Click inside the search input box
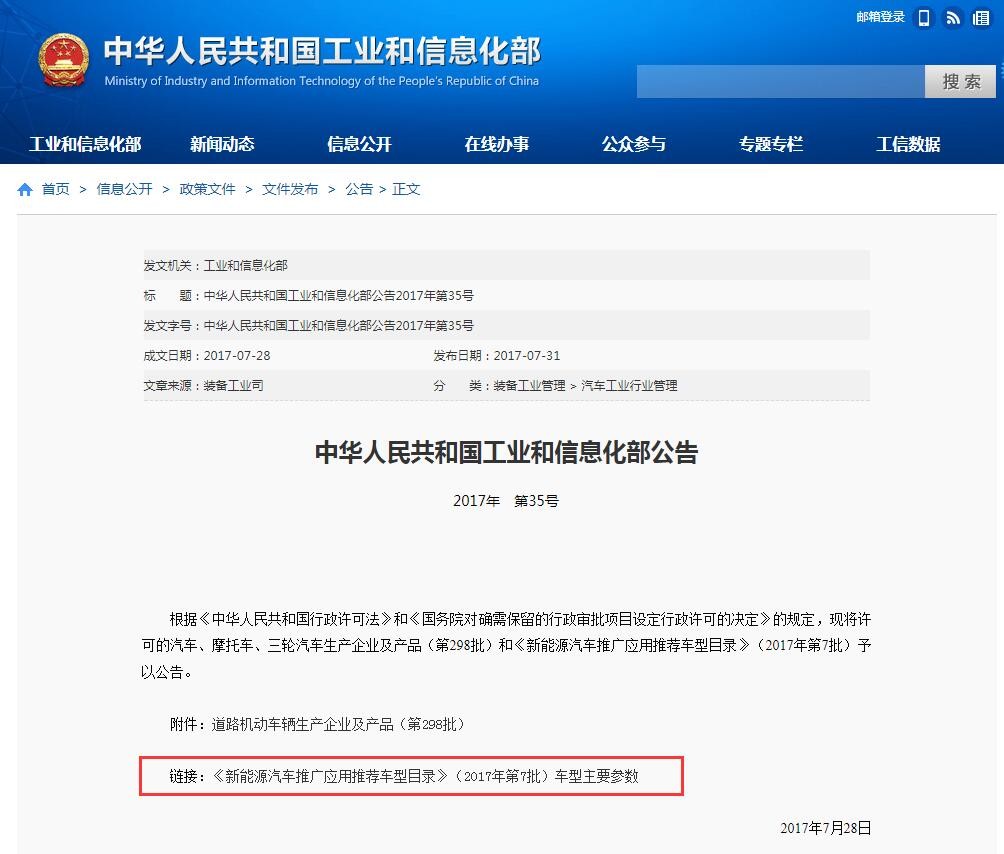This screenshot has width=1004, height=854. tap(780, 81)
